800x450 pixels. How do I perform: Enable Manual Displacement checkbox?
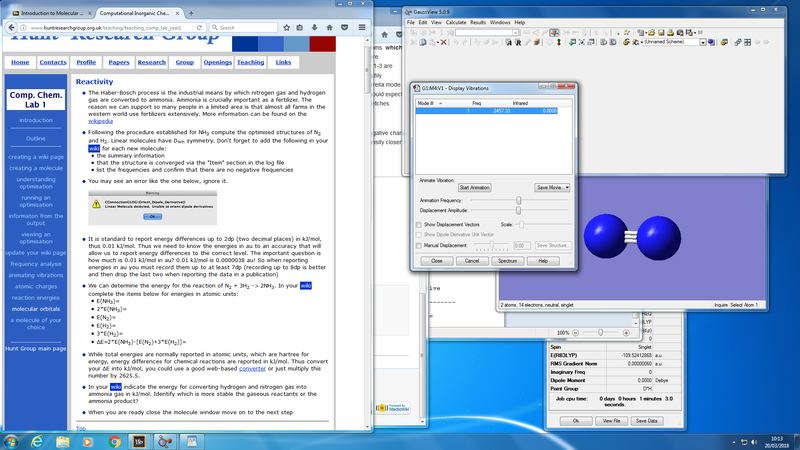(419, 245)
